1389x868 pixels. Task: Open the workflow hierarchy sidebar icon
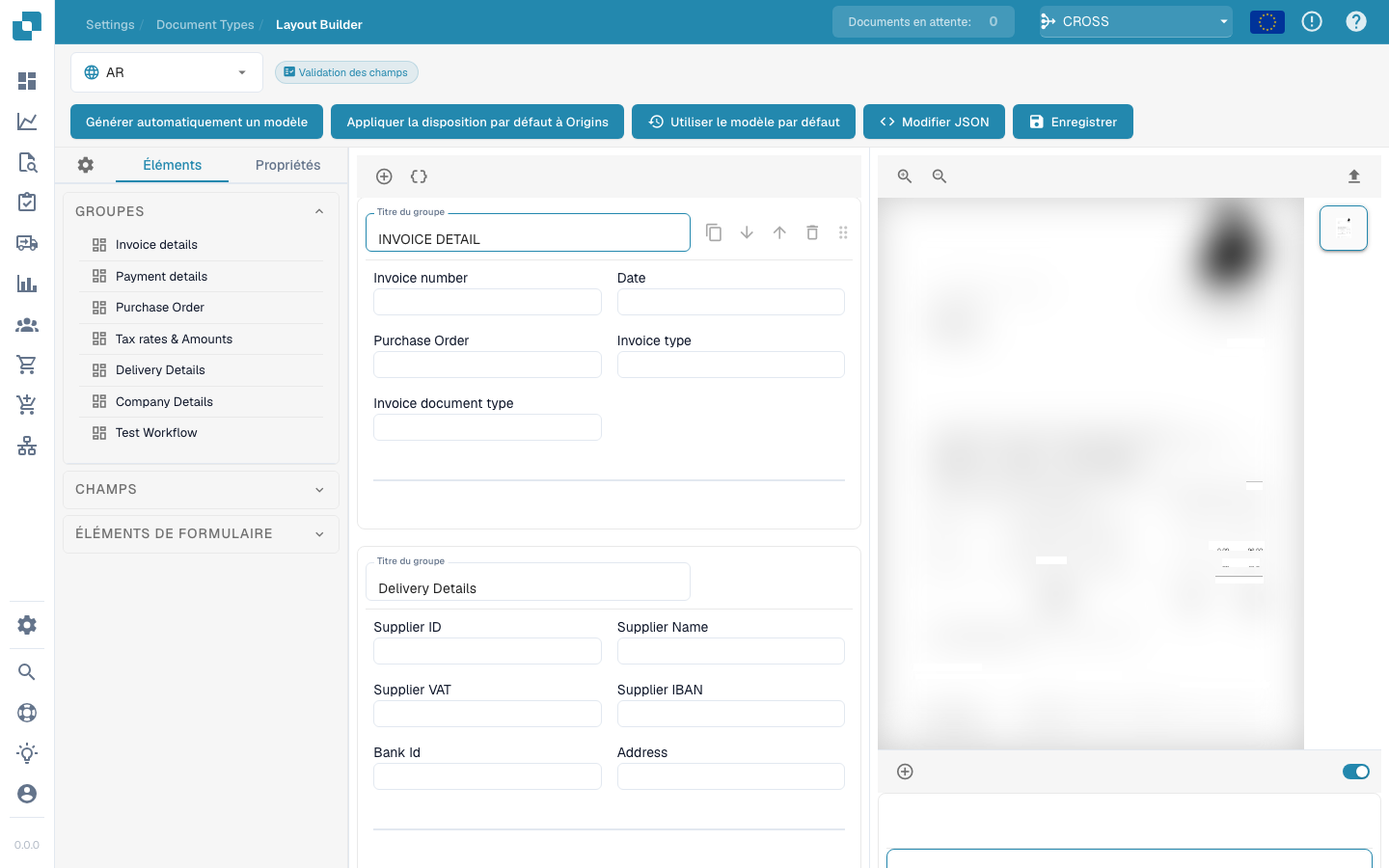pos(27,446)
